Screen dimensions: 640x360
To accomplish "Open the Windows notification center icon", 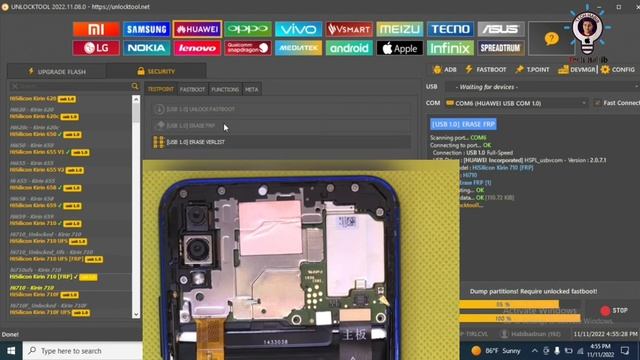I will pyautogui.click(x=624, y=351).
